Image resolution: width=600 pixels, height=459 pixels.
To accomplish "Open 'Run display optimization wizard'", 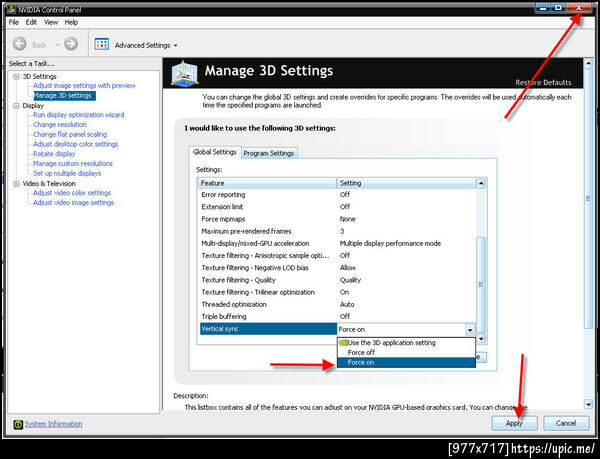I will coord(78,115).
